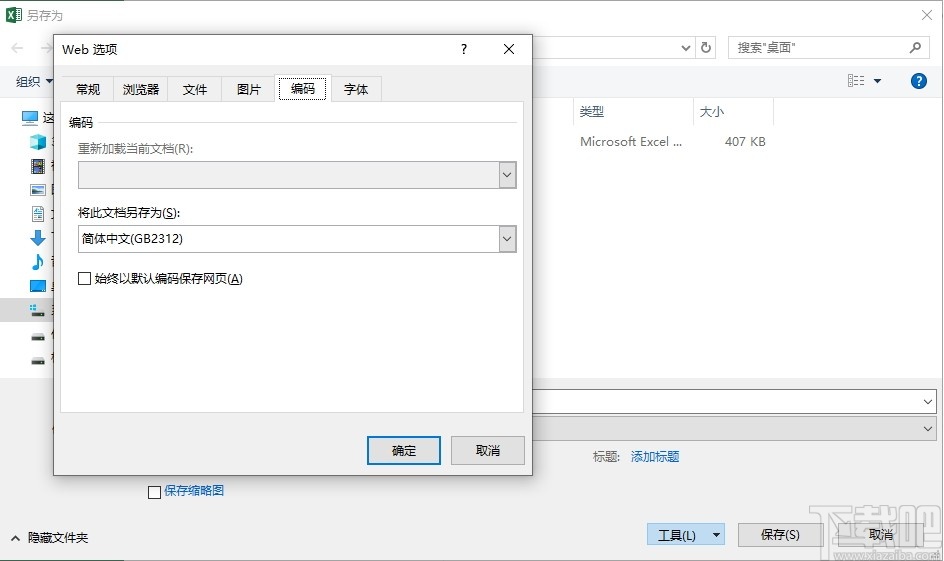Switch to the 常规 tab
The image size is (944, 561).
[88, 90]
